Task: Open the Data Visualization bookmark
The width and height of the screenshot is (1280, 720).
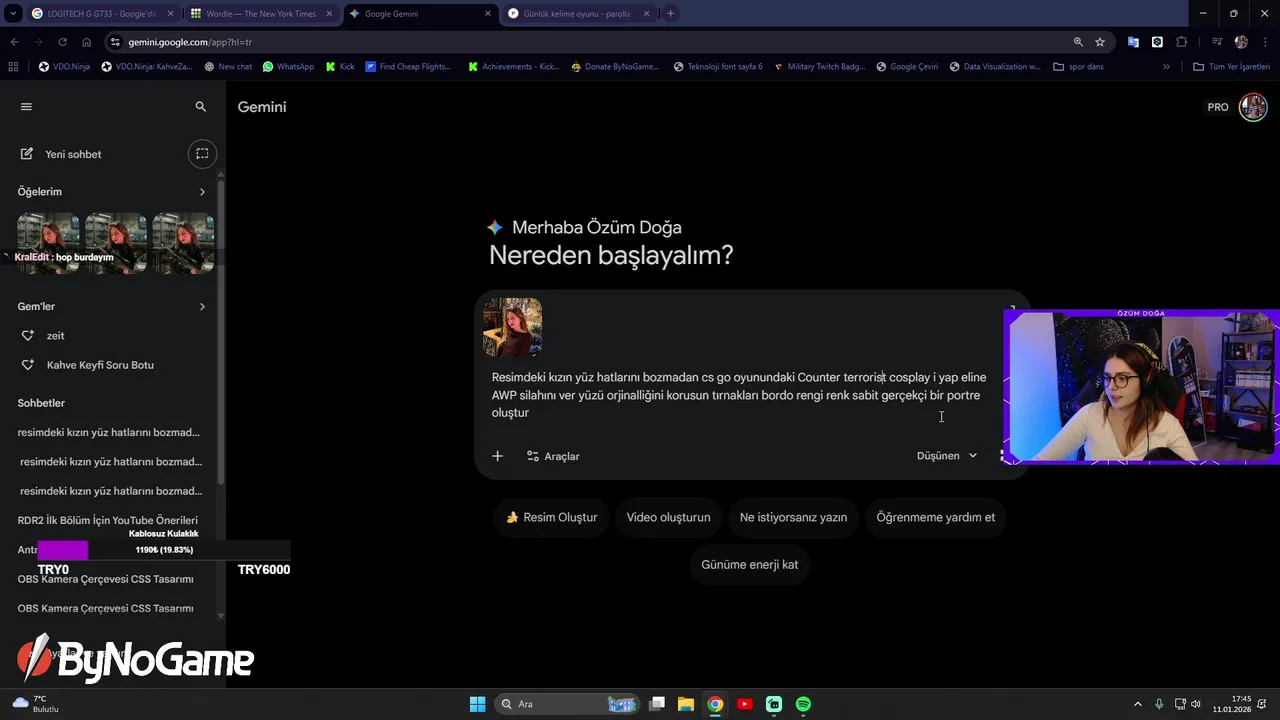Action: pos(995,67)
